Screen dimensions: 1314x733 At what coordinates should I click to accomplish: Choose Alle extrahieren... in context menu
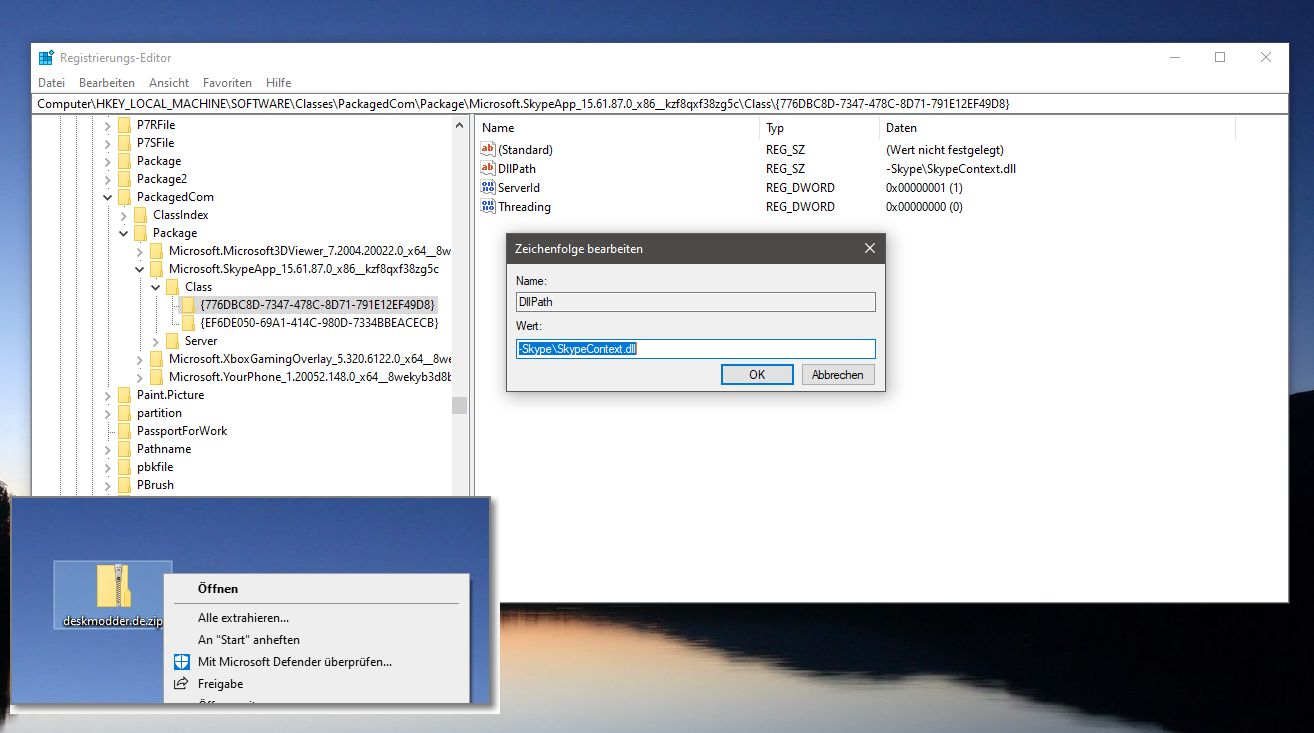point(243,618)
